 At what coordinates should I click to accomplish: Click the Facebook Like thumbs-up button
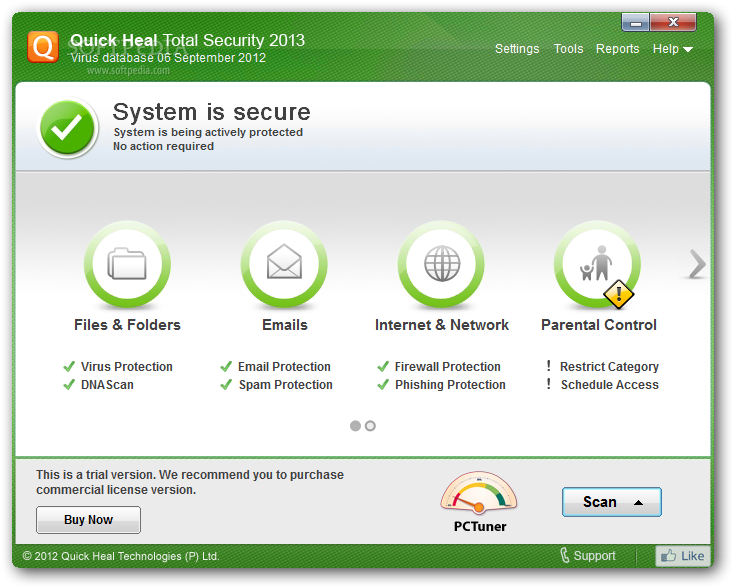[683, 556]
